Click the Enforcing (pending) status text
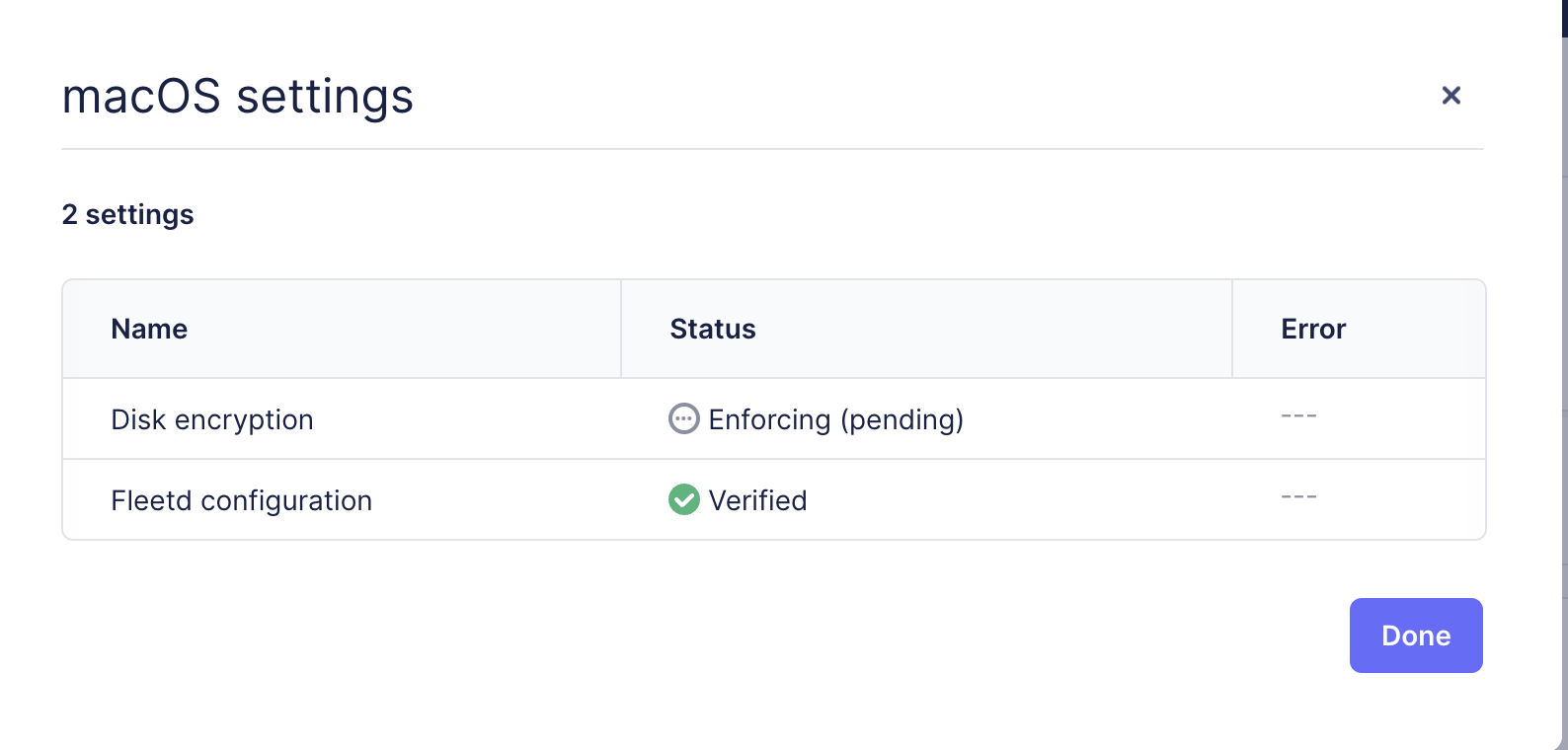 click(x=835, y=419)
